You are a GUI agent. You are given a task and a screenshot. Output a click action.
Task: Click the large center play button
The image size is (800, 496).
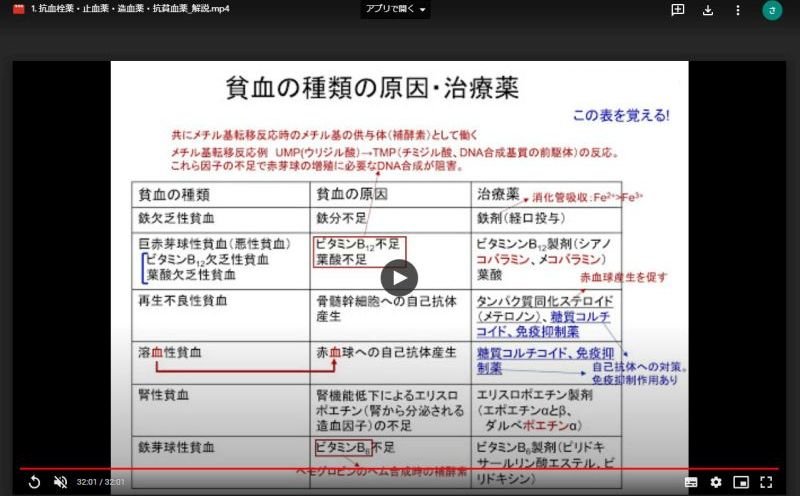point(399,278)
